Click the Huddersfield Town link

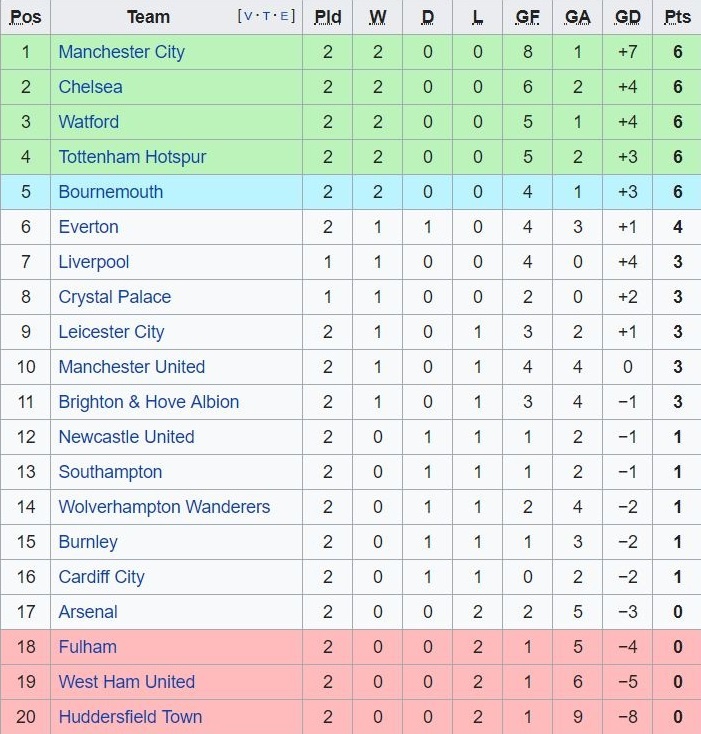tap(130, 717)
